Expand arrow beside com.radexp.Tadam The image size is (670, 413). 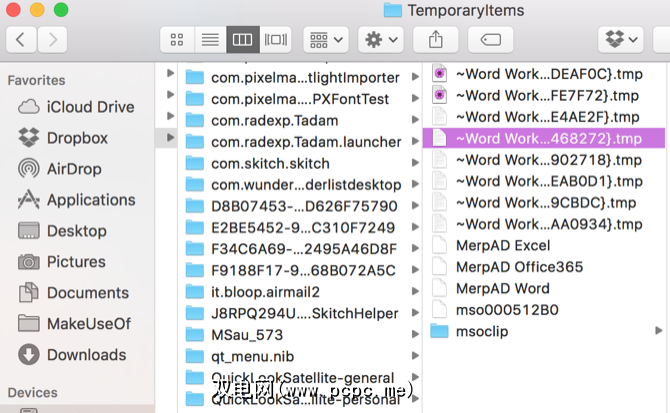click(415, 120)
